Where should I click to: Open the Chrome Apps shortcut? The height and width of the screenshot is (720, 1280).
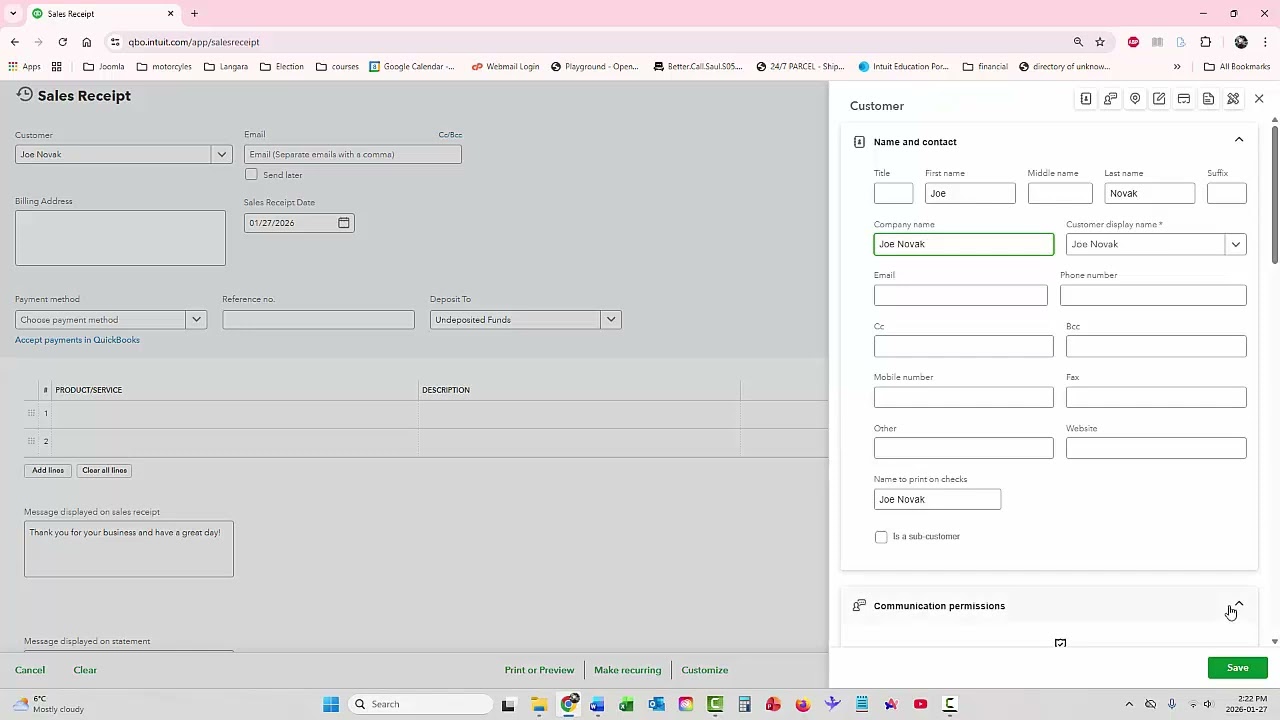pyautogui.click(x=24, y=67)
